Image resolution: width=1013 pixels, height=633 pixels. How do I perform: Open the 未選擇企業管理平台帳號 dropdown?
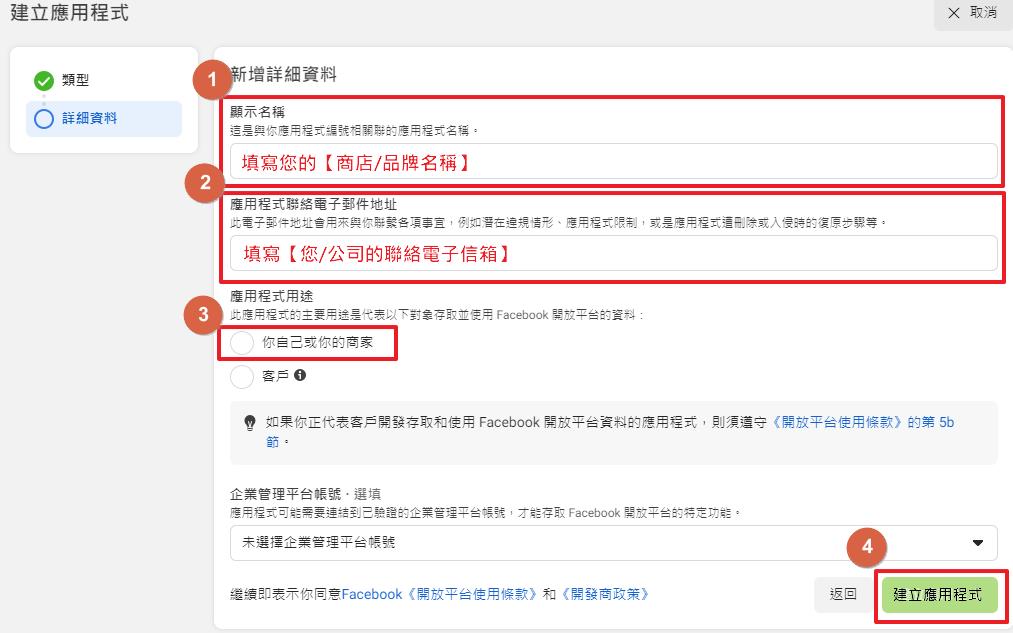tap(613, 543)
